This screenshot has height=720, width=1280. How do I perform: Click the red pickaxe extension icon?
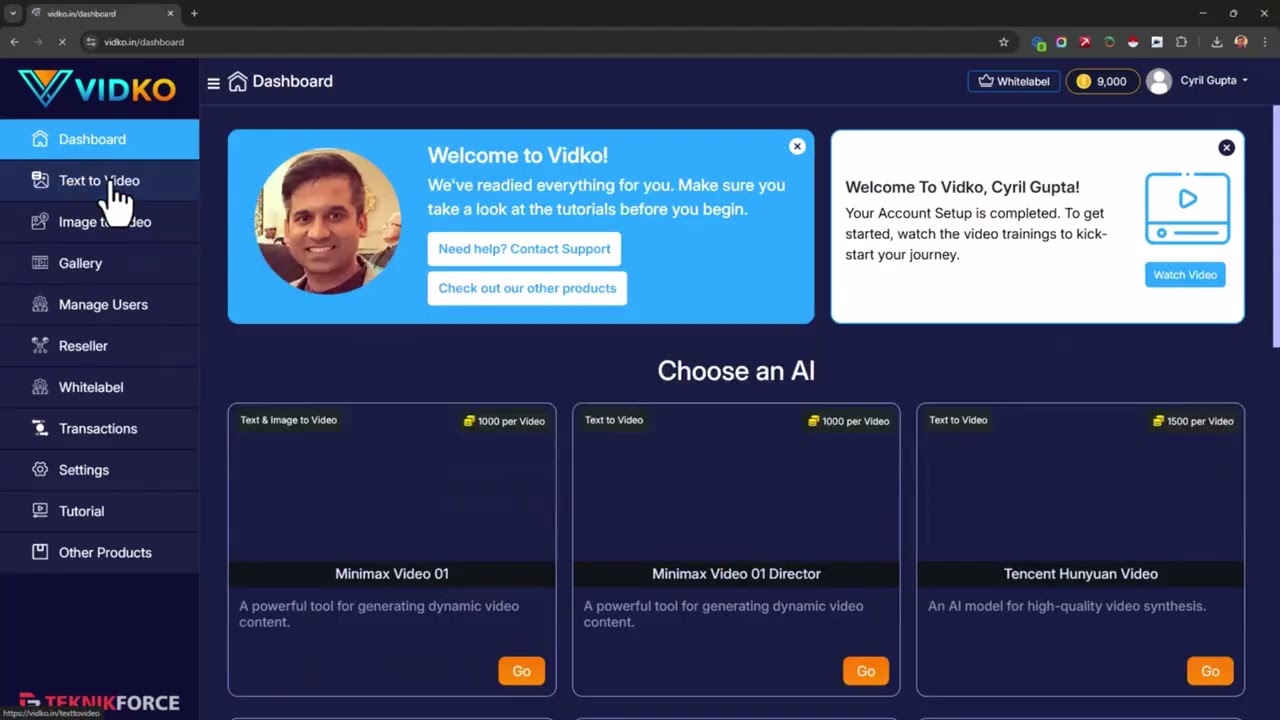pos(1085,42)
